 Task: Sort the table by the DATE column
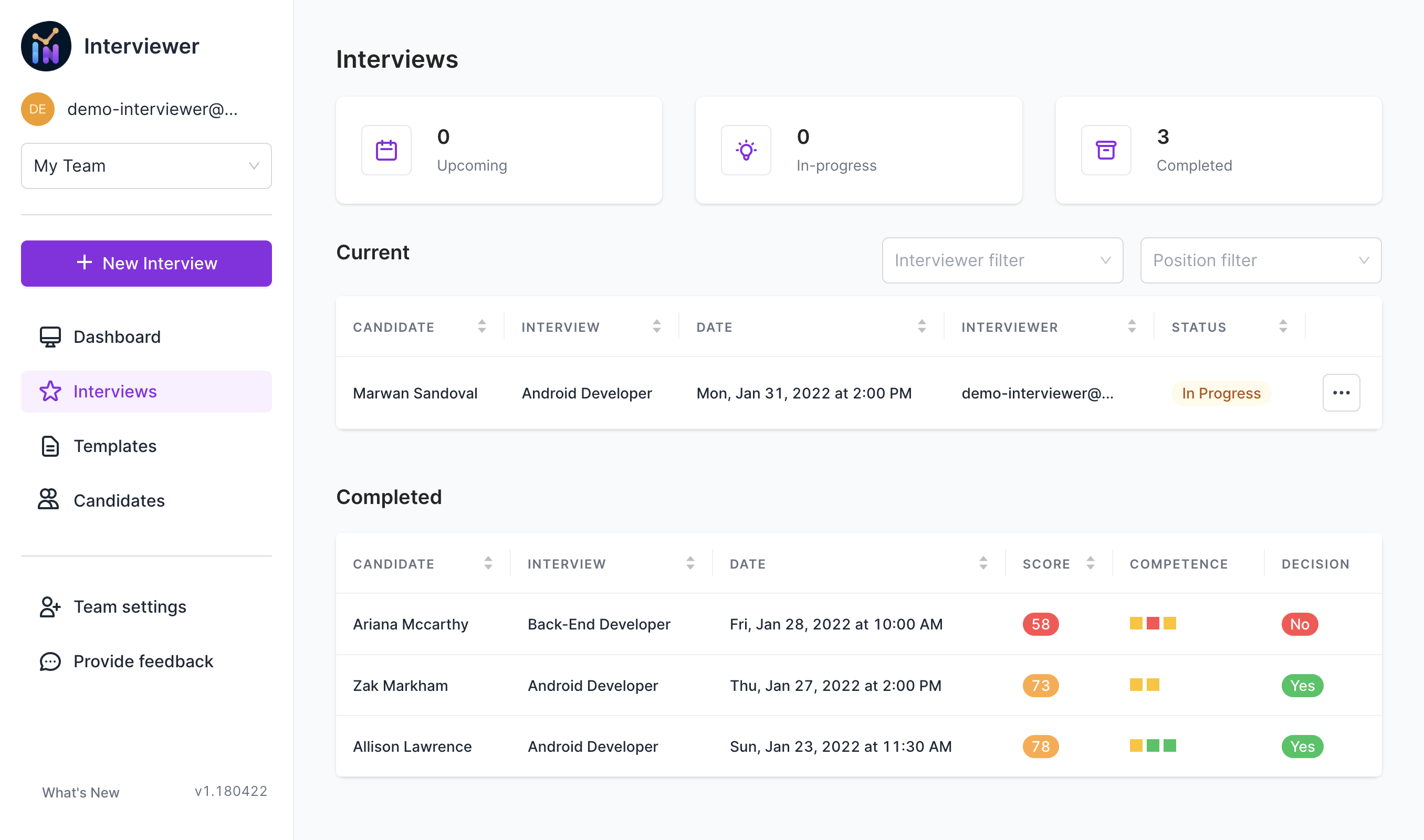(x=923, y=326)
